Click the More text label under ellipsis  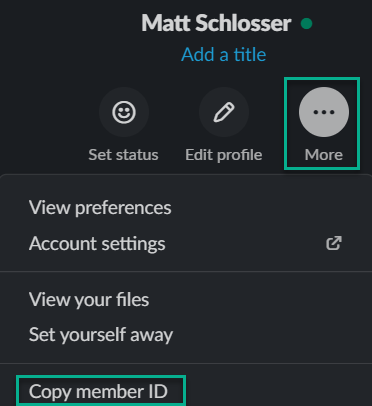324,155
